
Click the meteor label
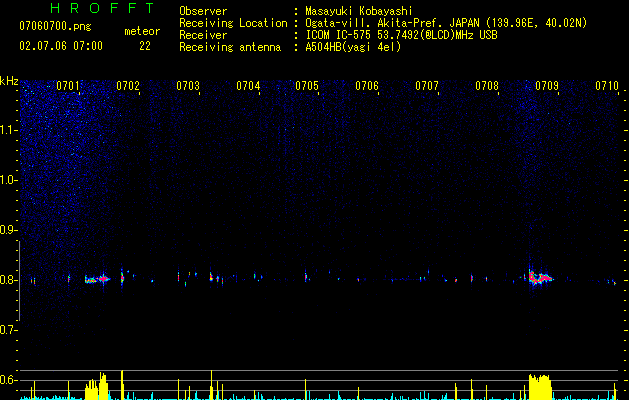coord(142,31)
